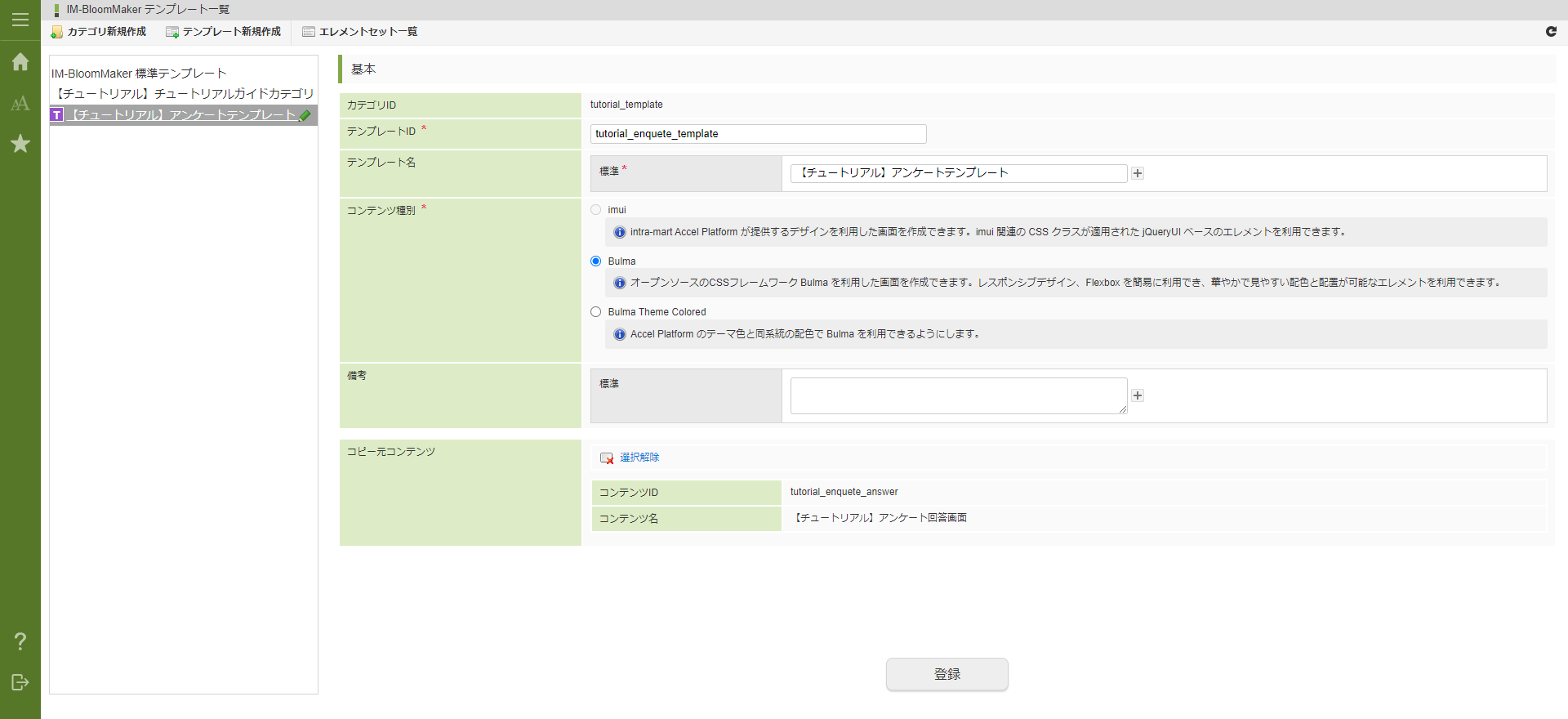Click the font size AA sidebar icon
The width and height of the screenshot is (1568, 719).
20,104
